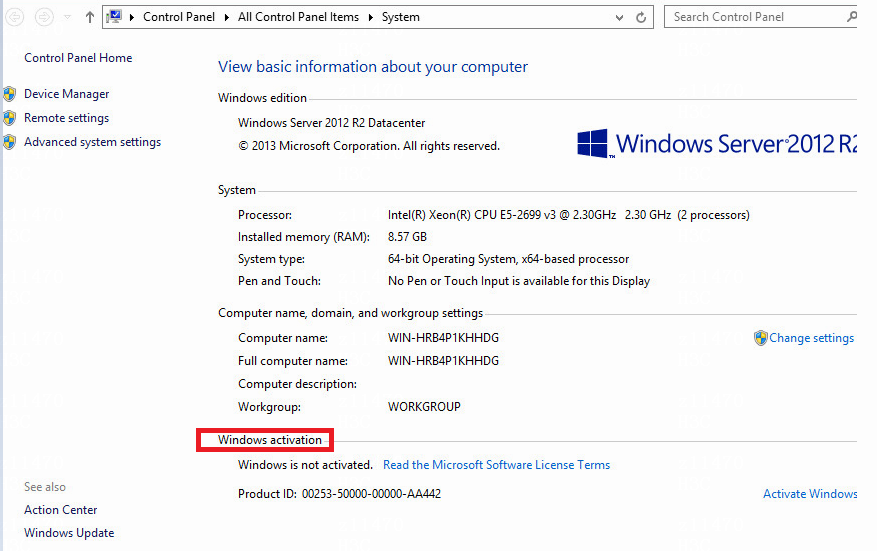
Task: Open Advanced system settings
Action: [92, 142]
